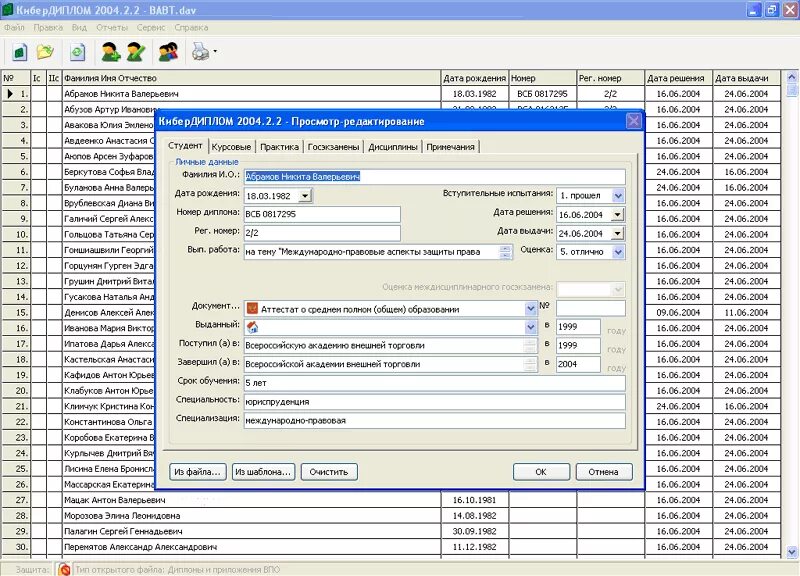This screenshot has width=800, height=576.
Task: Open the Сервис menu
Action: click(x=151, y=28)
